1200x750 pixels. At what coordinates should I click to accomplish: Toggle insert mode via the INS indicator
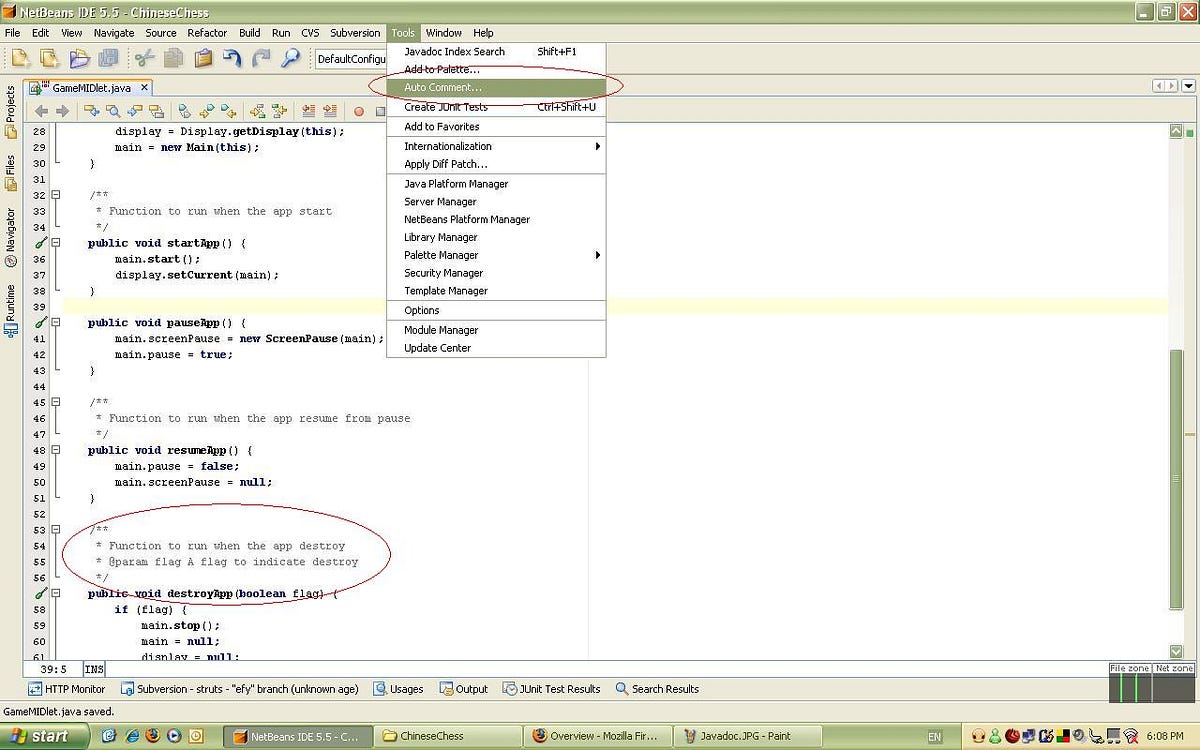point(93,668)
